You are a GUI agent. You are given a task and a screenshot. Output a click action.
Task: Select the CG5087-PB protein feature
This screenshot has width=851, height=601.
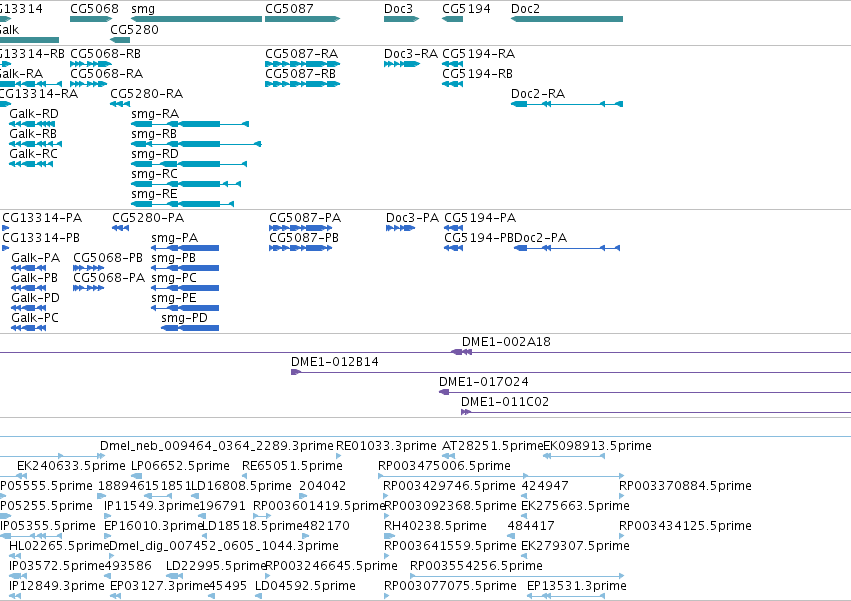301,248
